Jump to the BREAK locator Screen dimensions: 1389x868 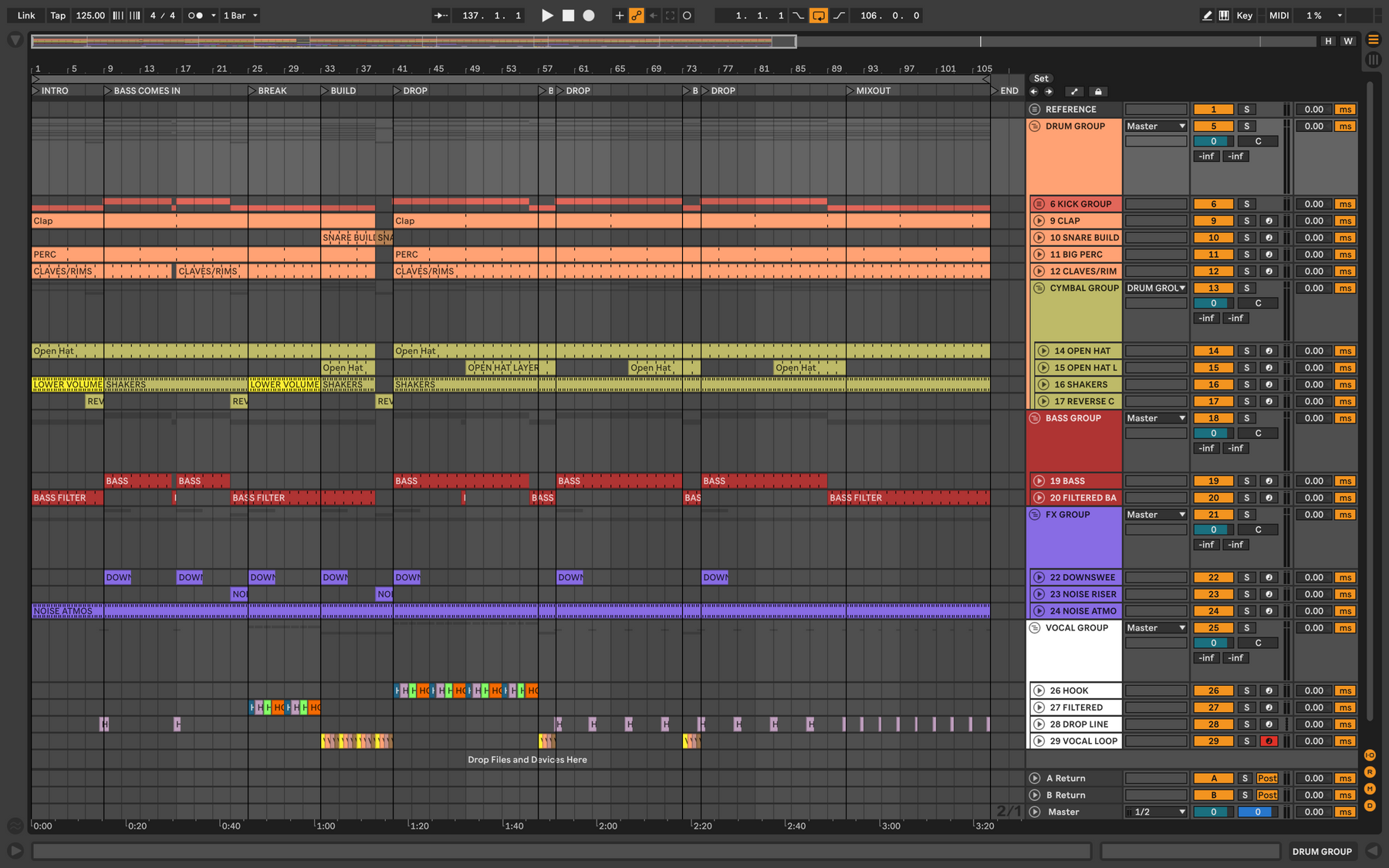coord(268,91)
